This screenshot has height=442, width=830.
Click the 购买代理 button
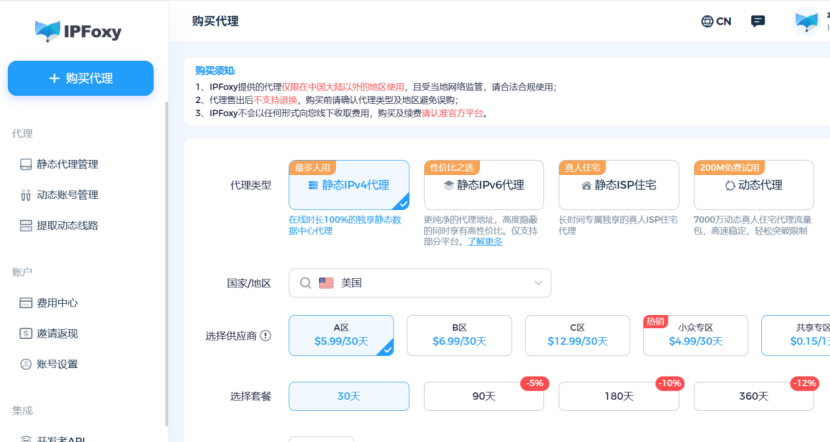click(x=81, y=78)
